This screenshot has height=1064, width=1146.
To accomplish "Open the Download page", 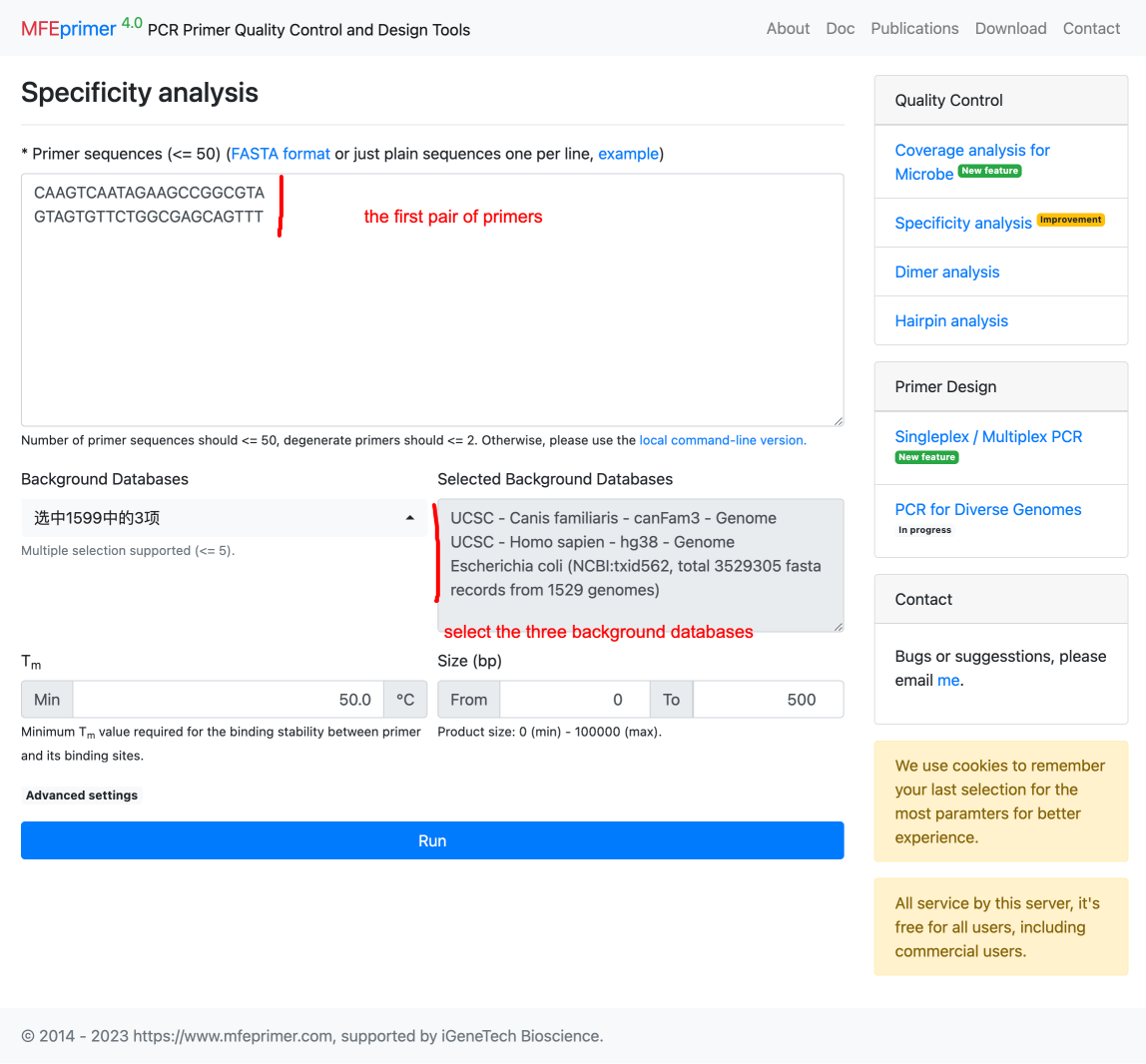I will (1010, 29).
